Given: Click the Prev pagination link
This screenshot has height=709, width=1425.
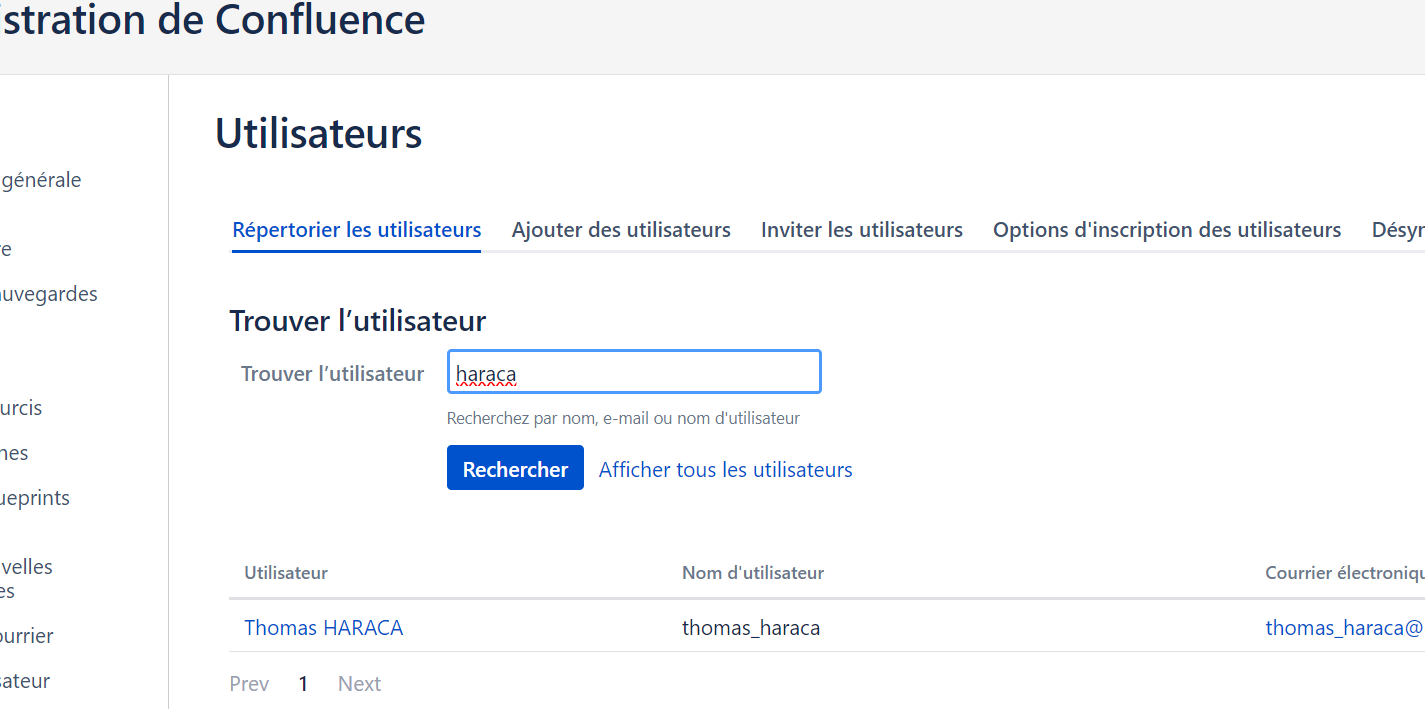Looking at the screenshot, I should click(249, 684).
